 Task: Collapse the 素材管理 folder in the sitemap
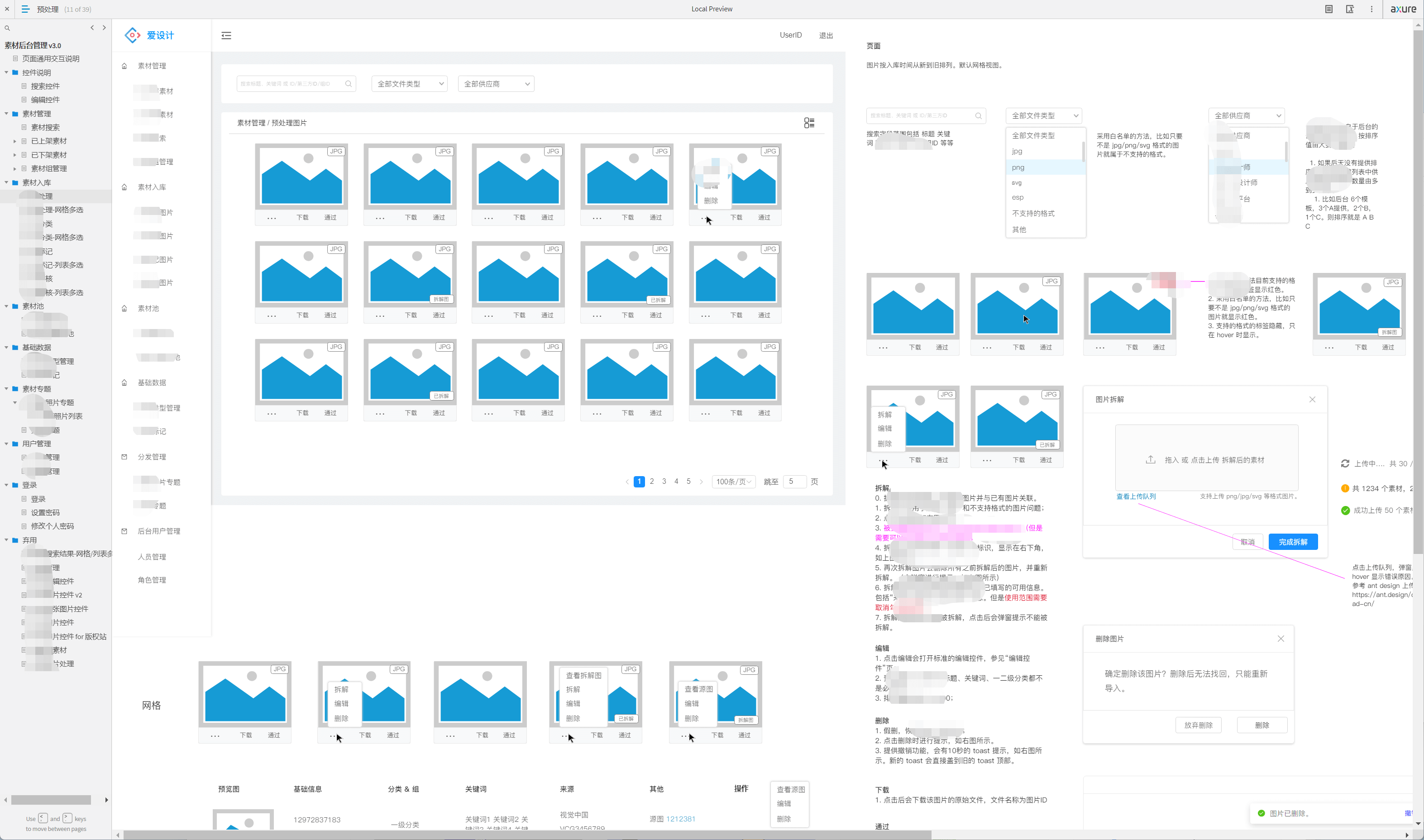[6, 114]
